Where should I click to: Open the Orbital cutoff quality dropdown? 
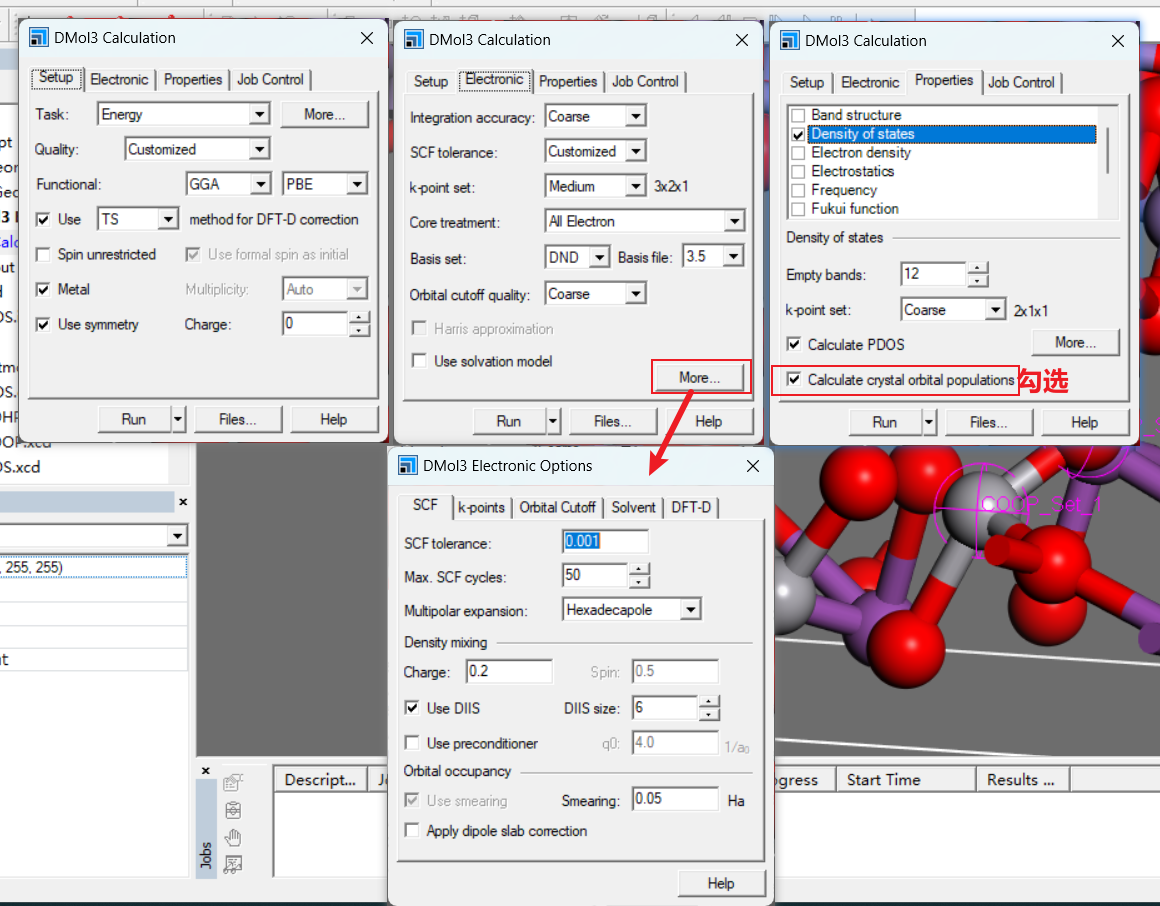coord(635,294)
